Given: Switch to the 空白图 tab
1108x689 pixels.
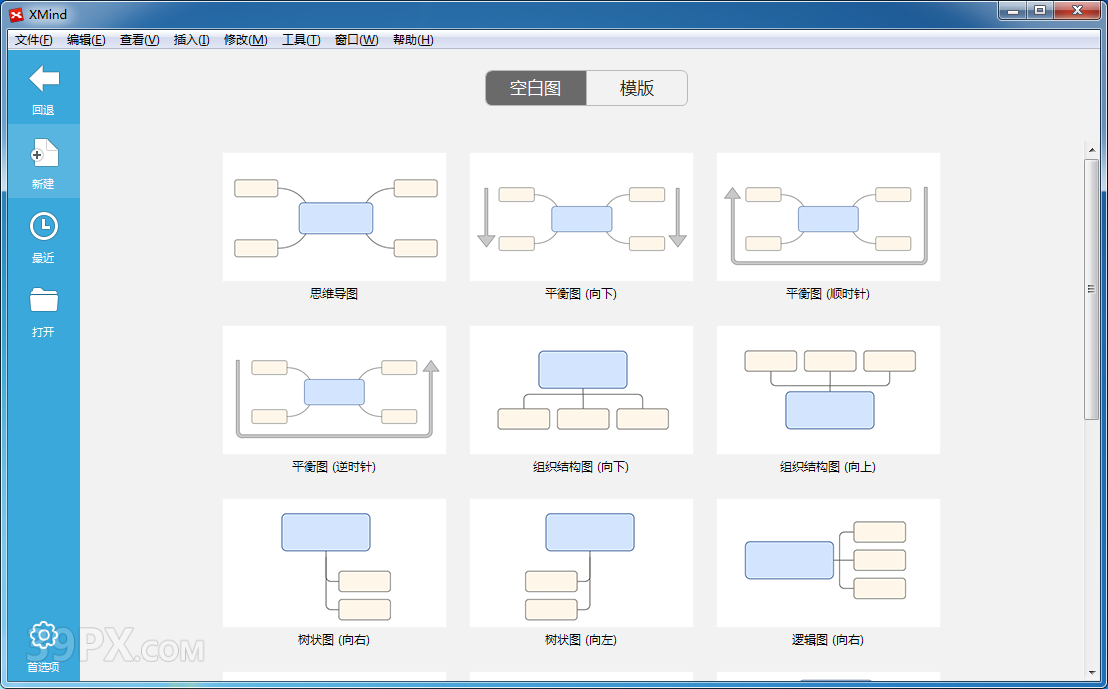Looking at the screenshot, I should (x=536, y=88).
